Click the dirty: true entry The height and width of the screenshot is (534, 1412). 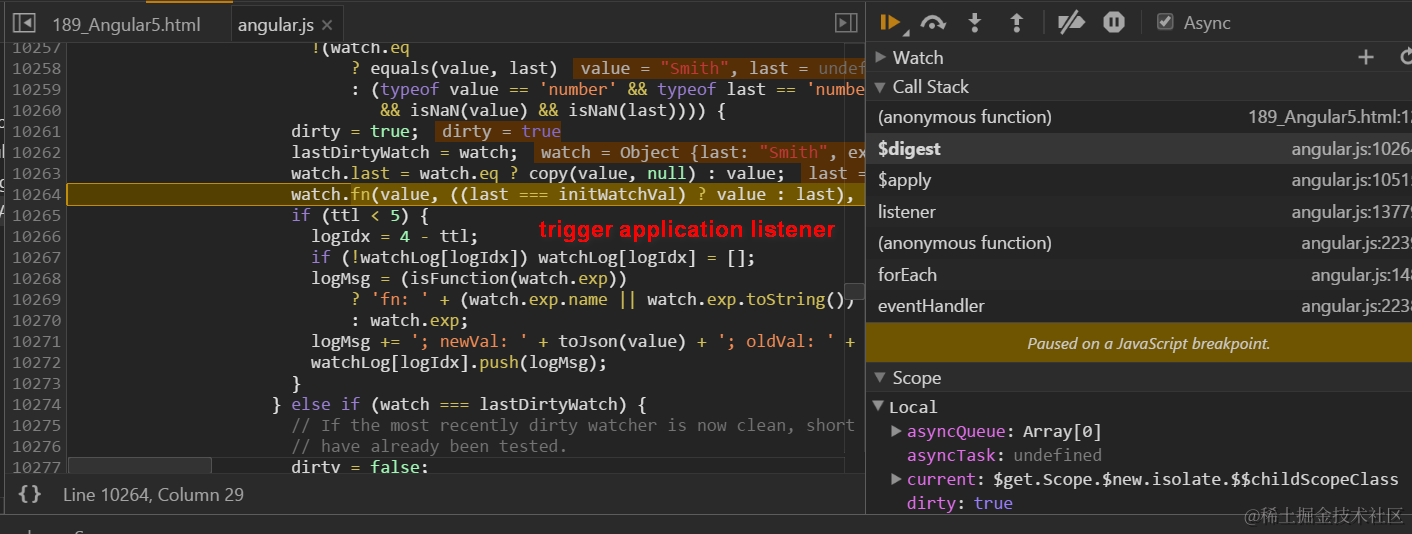[x=960, y=503]
